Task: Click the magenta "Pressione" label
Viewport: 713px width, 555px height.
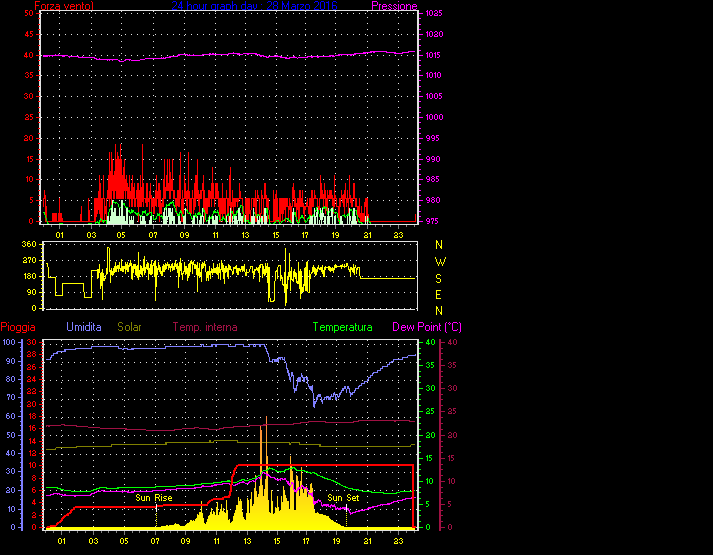Action: coord(394,6)
